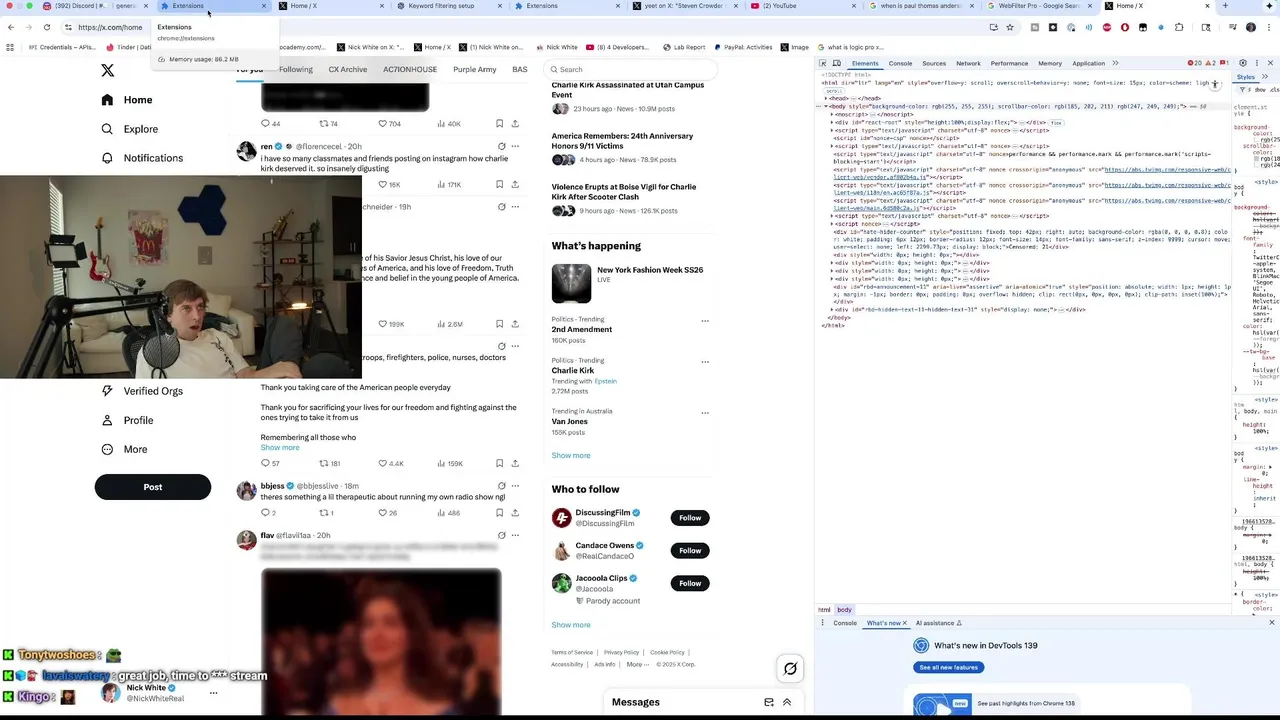The image size is (1280, 720).
Task: Click the X Search field
Action: [632, 70]
